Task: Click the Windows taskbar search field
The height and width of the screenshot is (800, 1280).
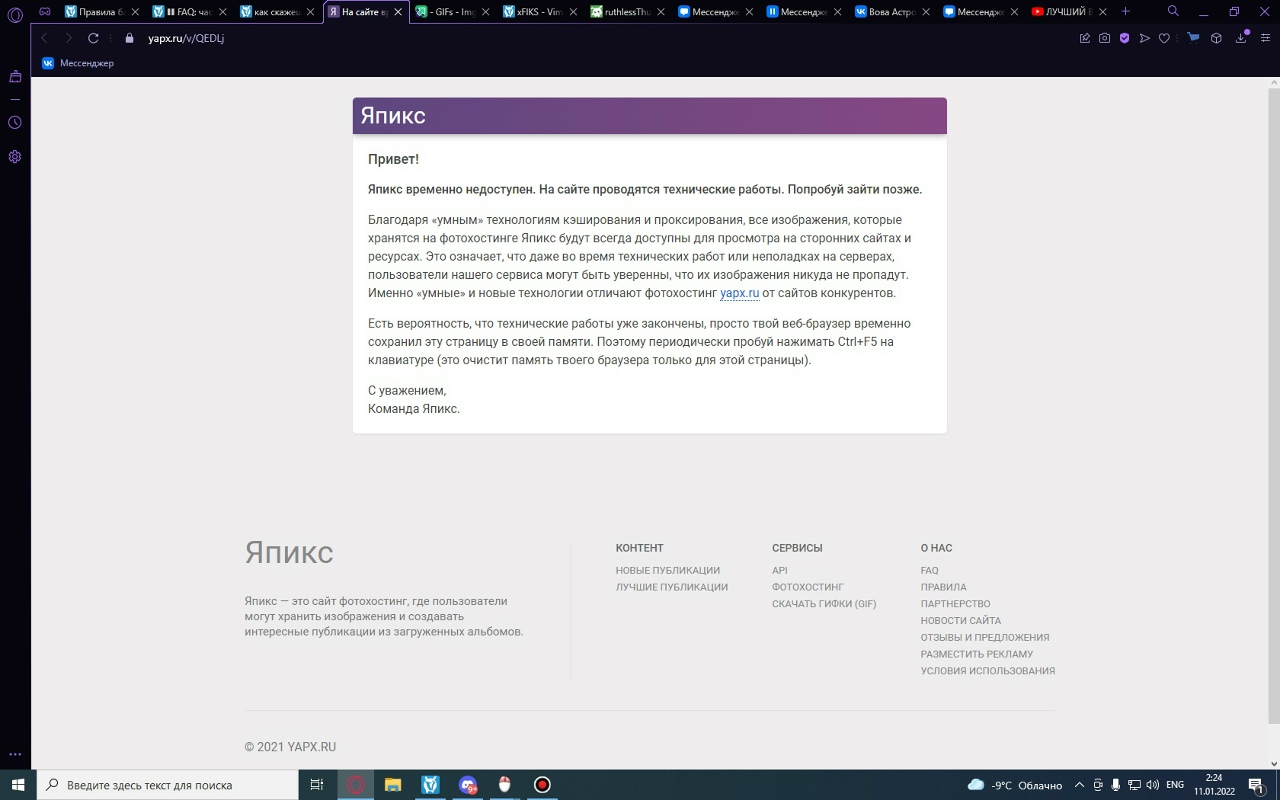Action: click(170, 785)
